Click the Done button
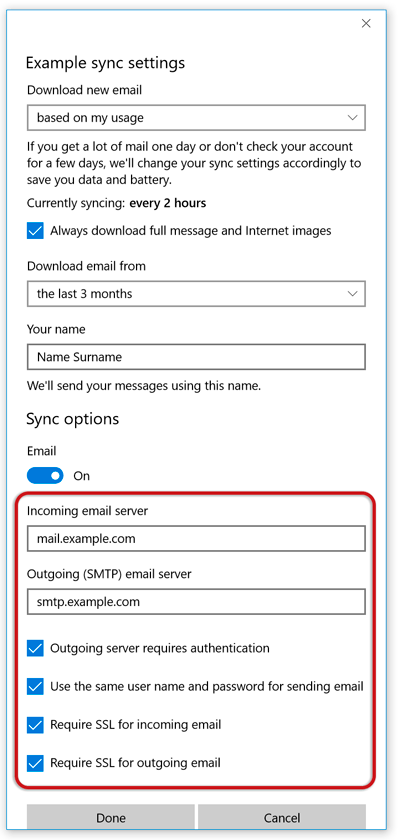This screenshot has height=840, width=400. point(111,818)
